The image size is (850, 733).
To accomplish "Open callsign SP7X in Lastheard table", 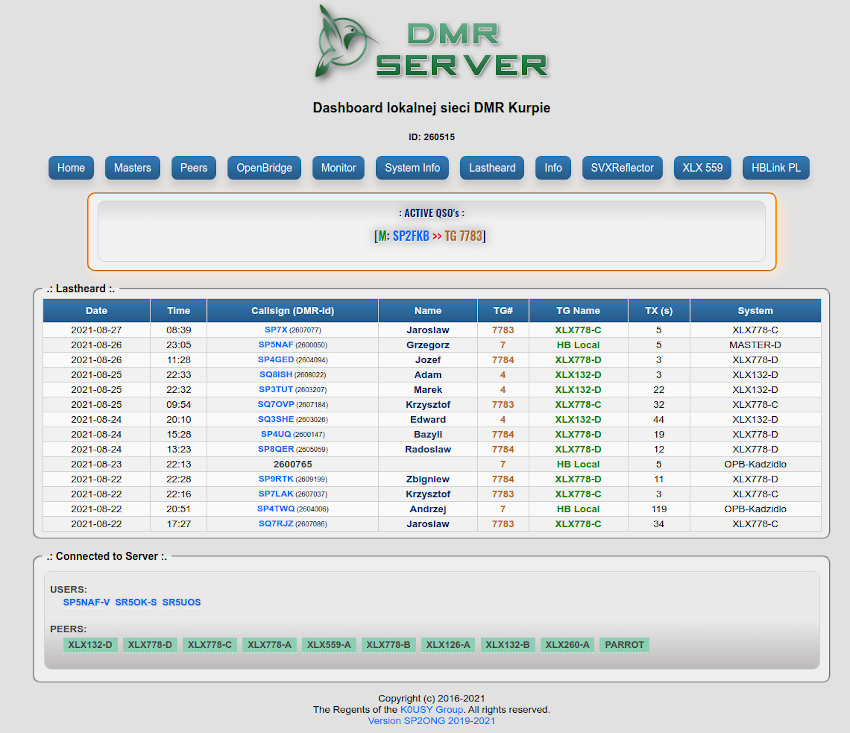I will coord(275,329).
